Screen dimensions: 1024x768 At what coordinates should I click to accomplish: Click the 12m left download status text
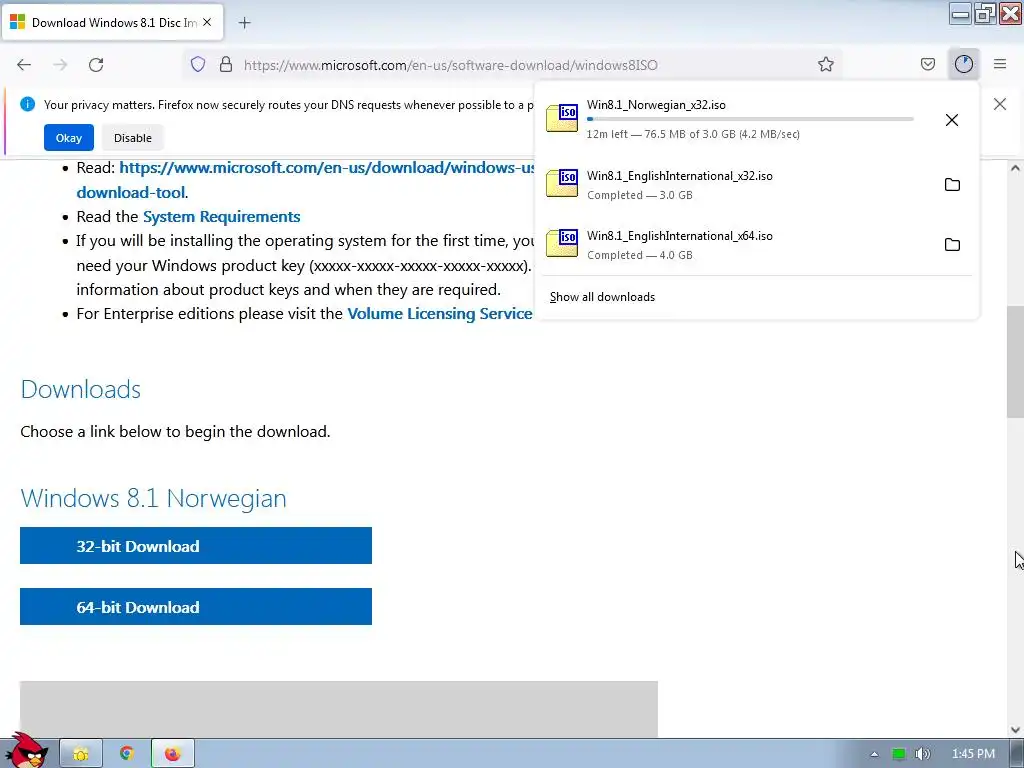point(693,134)
